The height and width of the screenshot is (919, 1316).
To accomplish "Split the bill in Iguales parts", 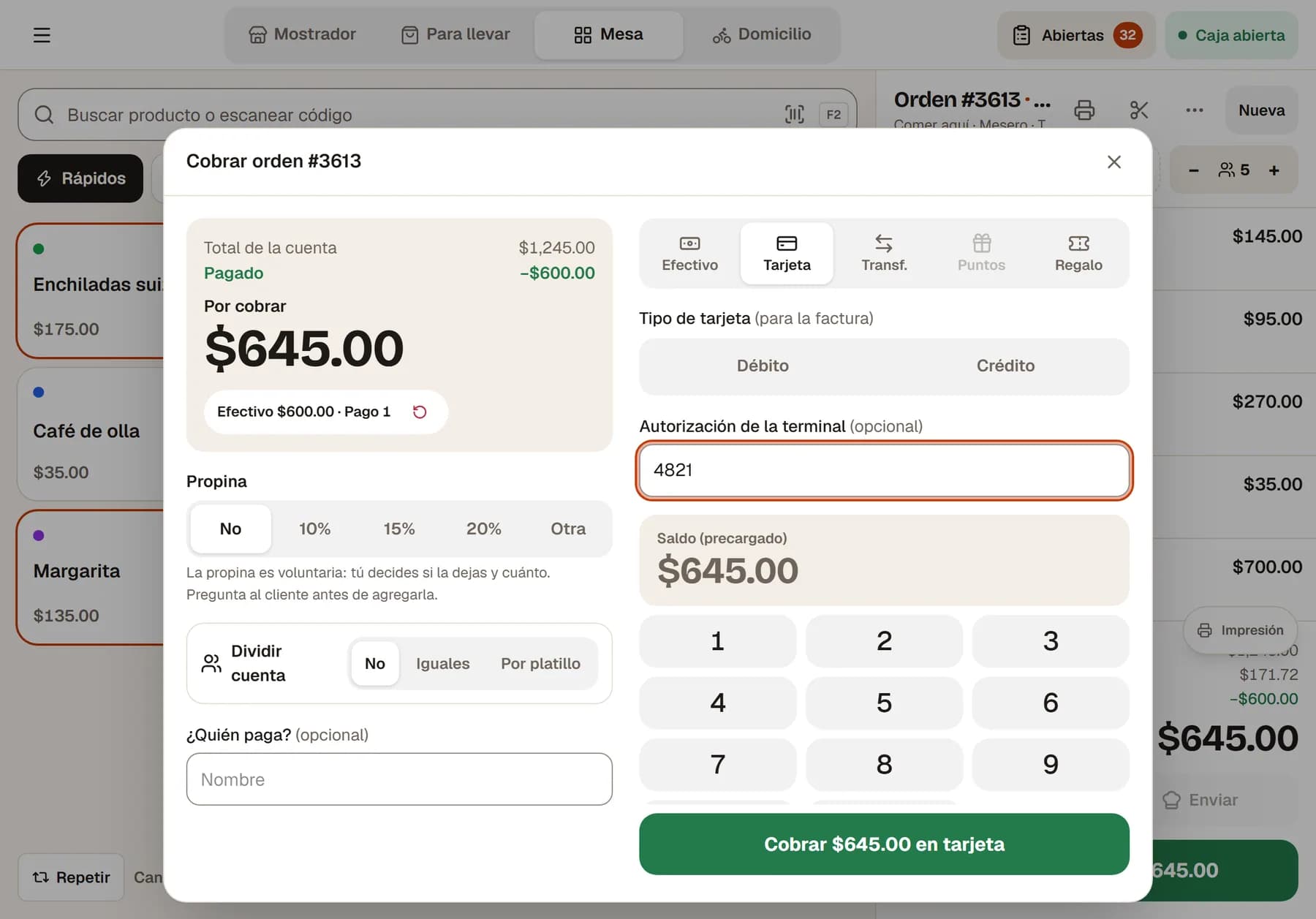I will 443,664.
